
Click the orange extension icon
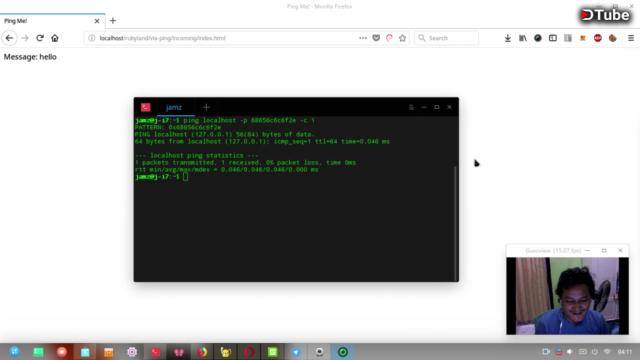click(x=583, y=38)
